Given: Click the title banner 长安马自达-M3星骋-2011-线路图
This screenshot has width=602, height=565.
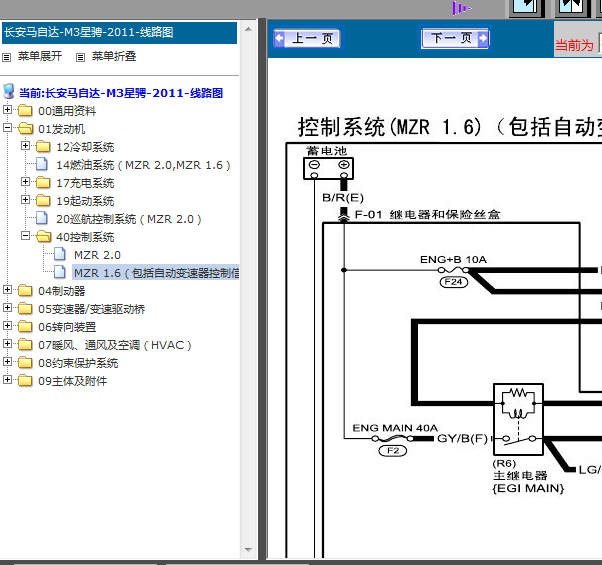Looking at the screenshot, I should 119,33.
